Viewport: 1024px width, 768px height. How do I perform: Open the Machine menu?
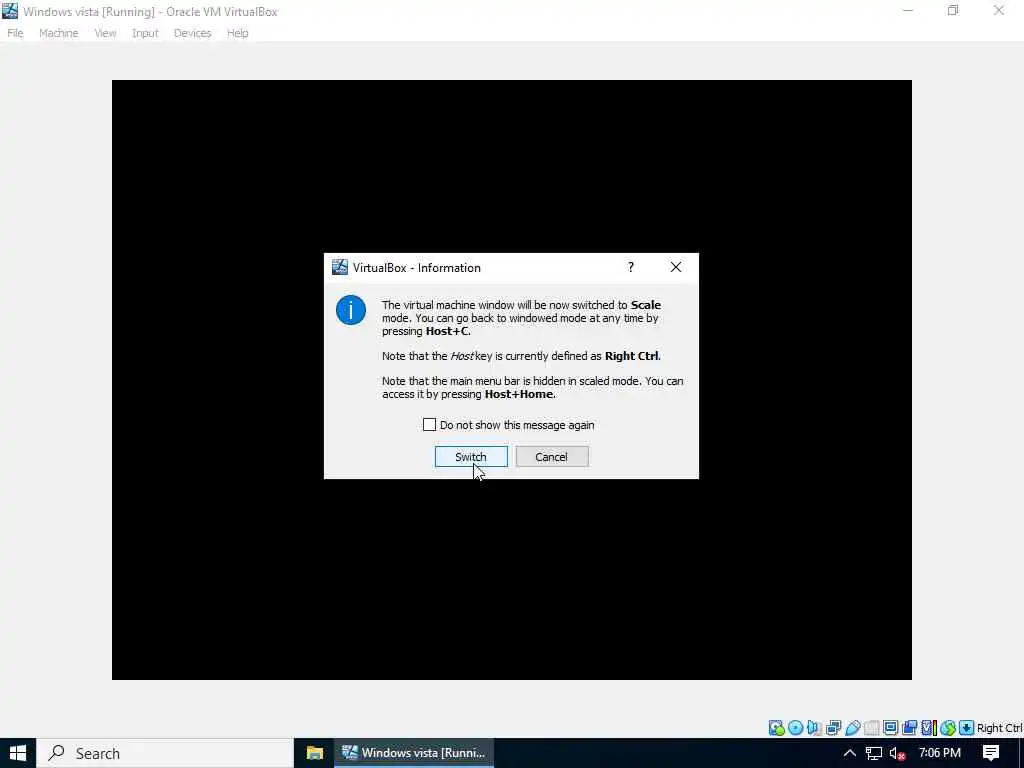(x=59, y=33)
